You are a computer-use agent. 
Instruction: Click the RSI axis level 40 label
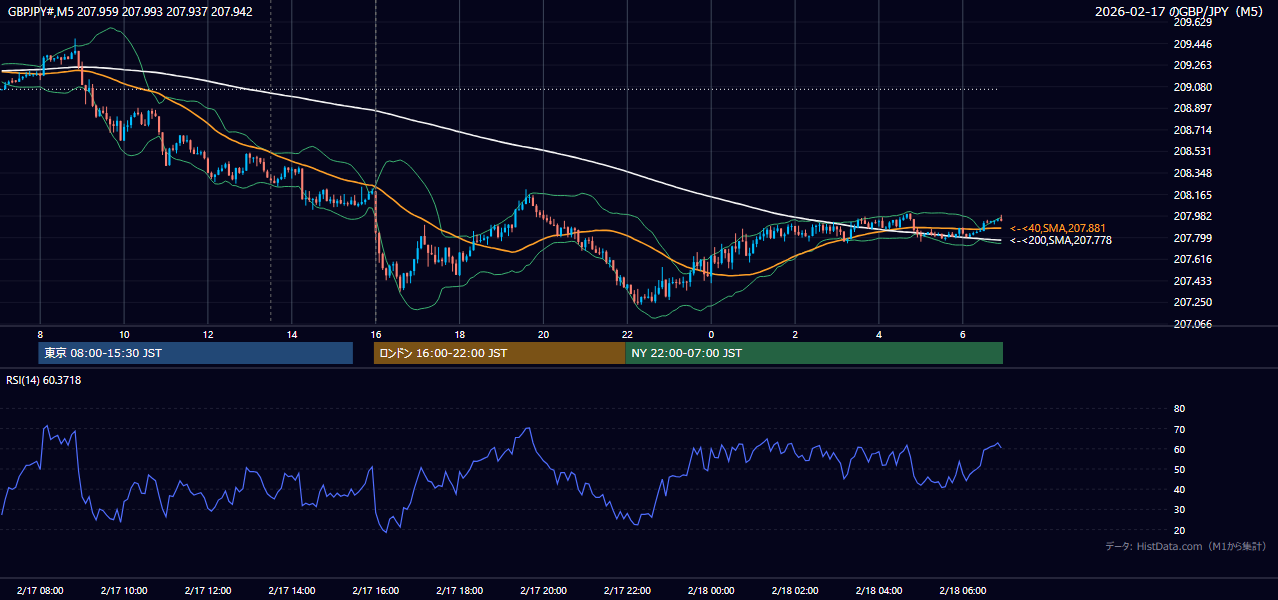pyautogui.click(x=1179, y=489)
